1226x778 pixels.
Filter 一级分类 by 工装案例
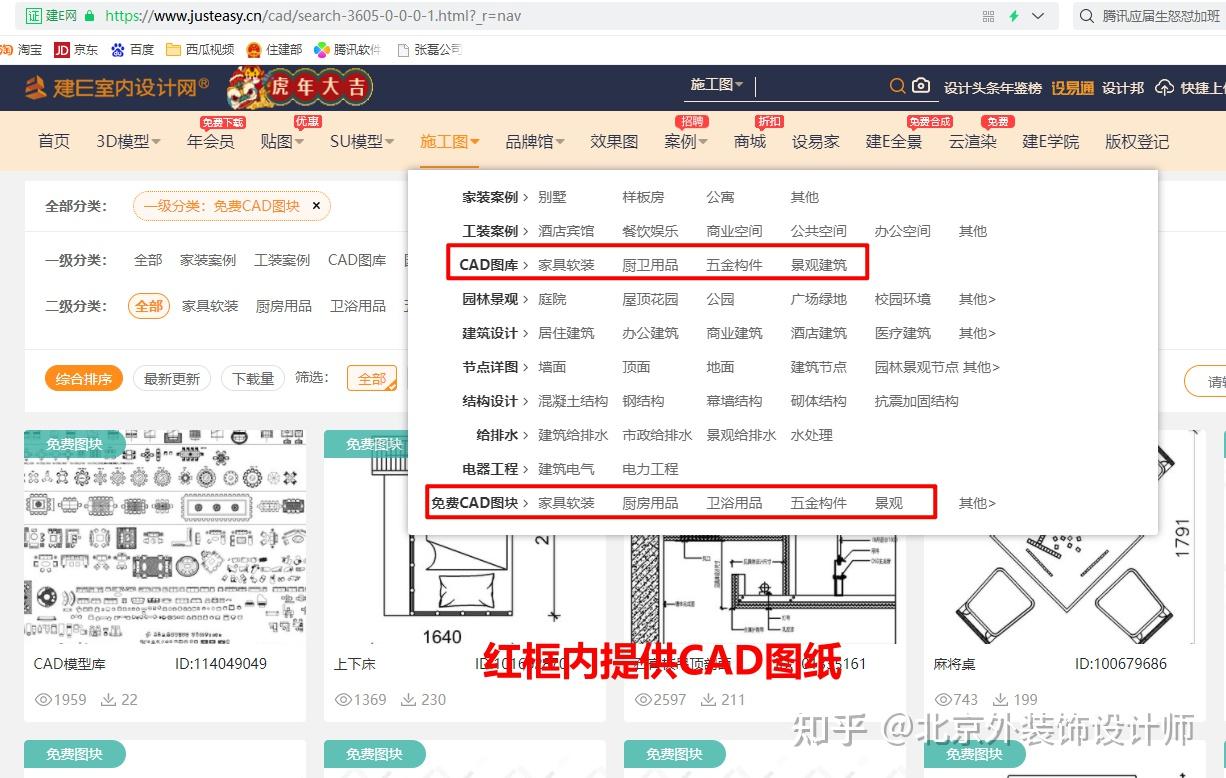point(282,260)
